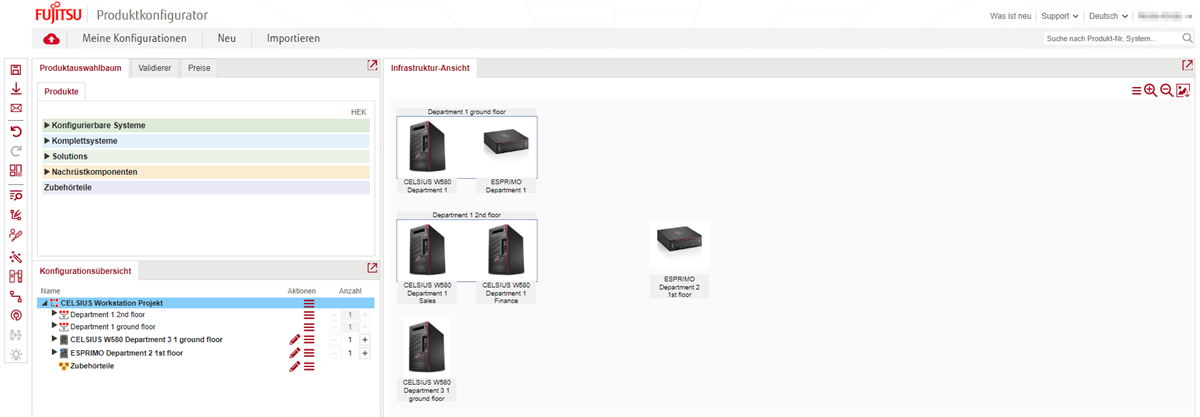This screenshot has height=417, width=1200.
Task: Open actions menu for CELSIUS W580 Department 3
Action: tap(309, 340)
